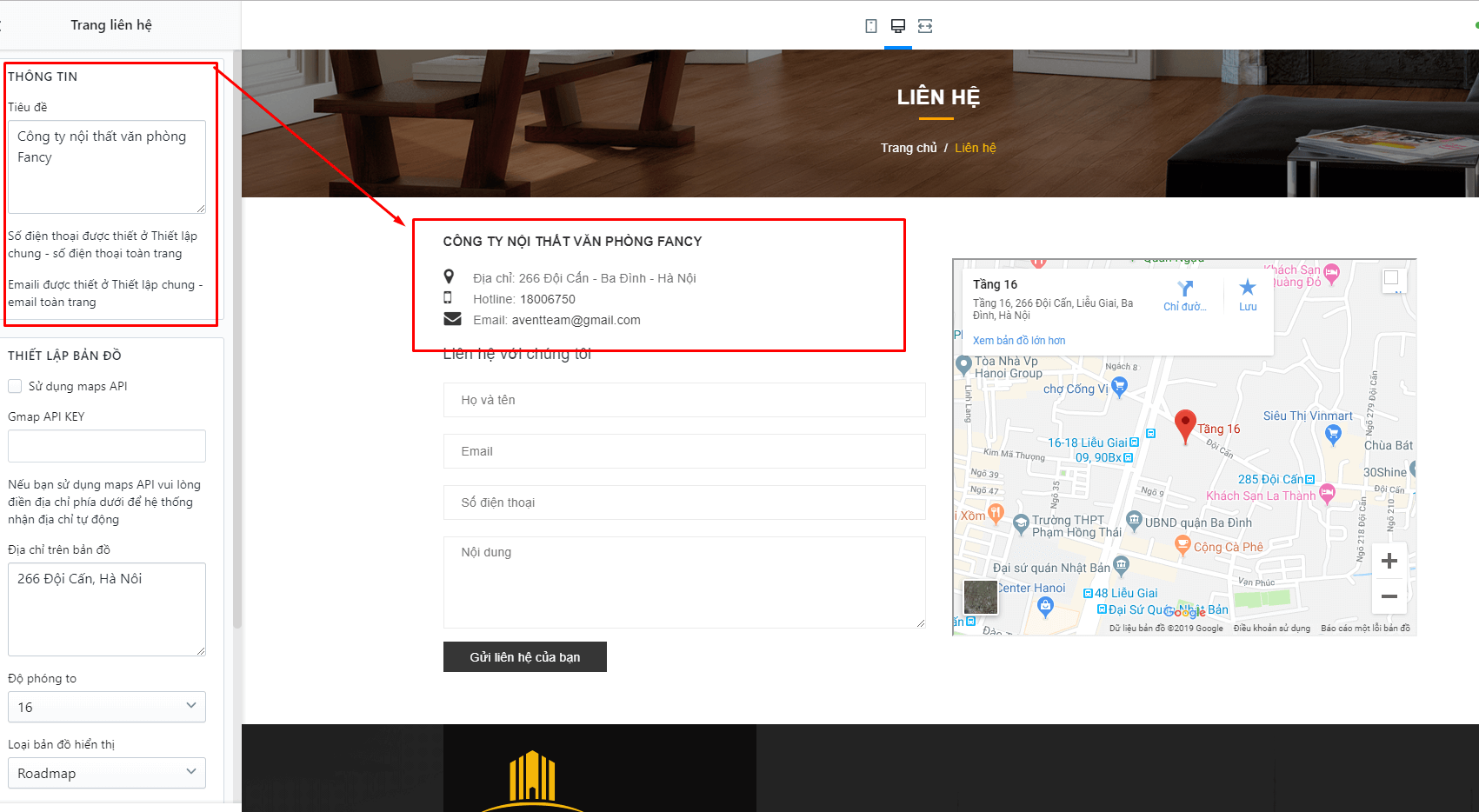The width and height of the screenshot is (1479, 812).
Task: Click the address 266 Đội Cấn text
Action: tap(608, 278)
